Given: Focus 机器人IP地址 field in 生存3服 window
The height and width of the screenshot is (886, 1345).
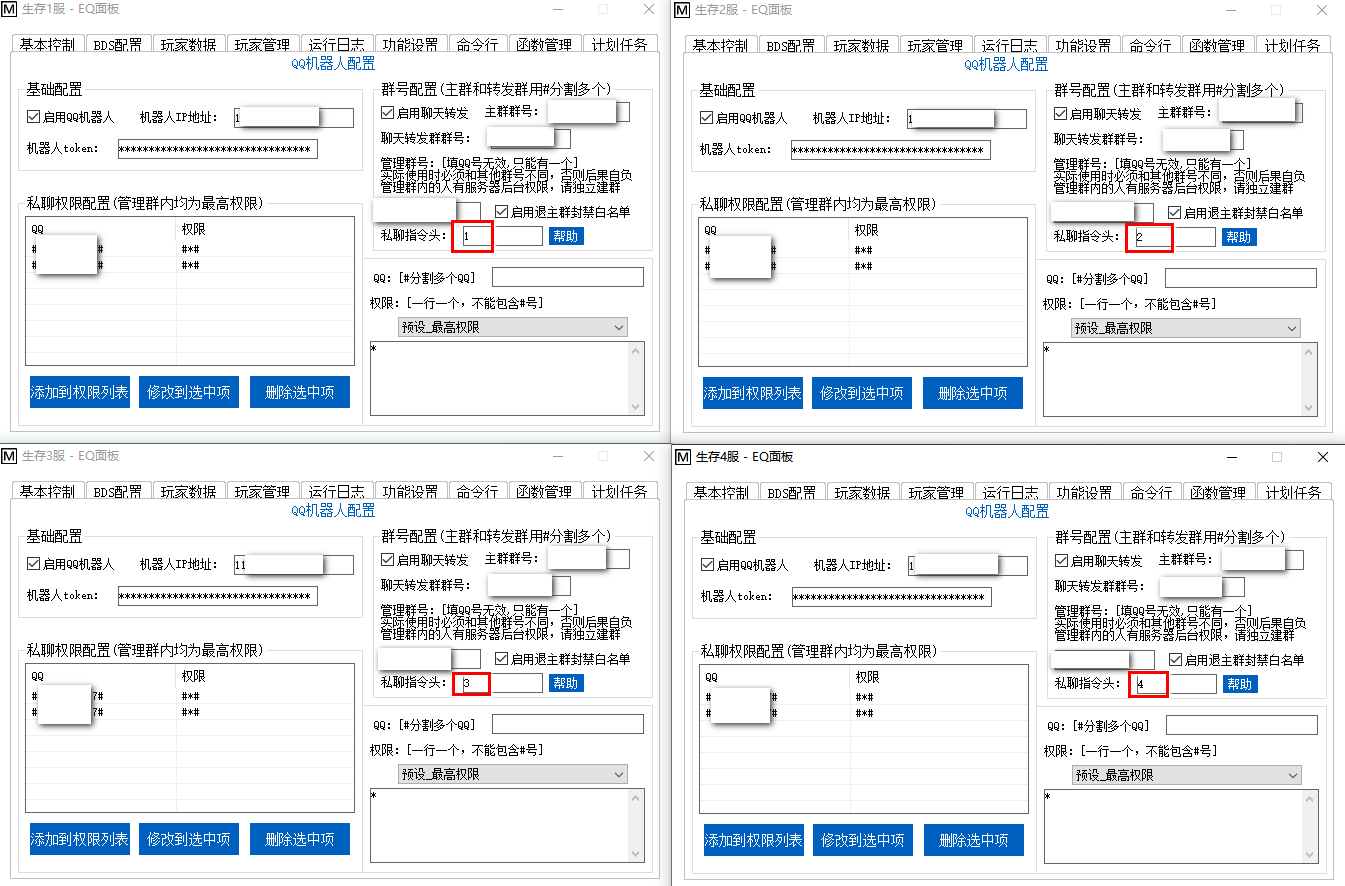Looking at the screenshot, I should (x=293, y=565).
